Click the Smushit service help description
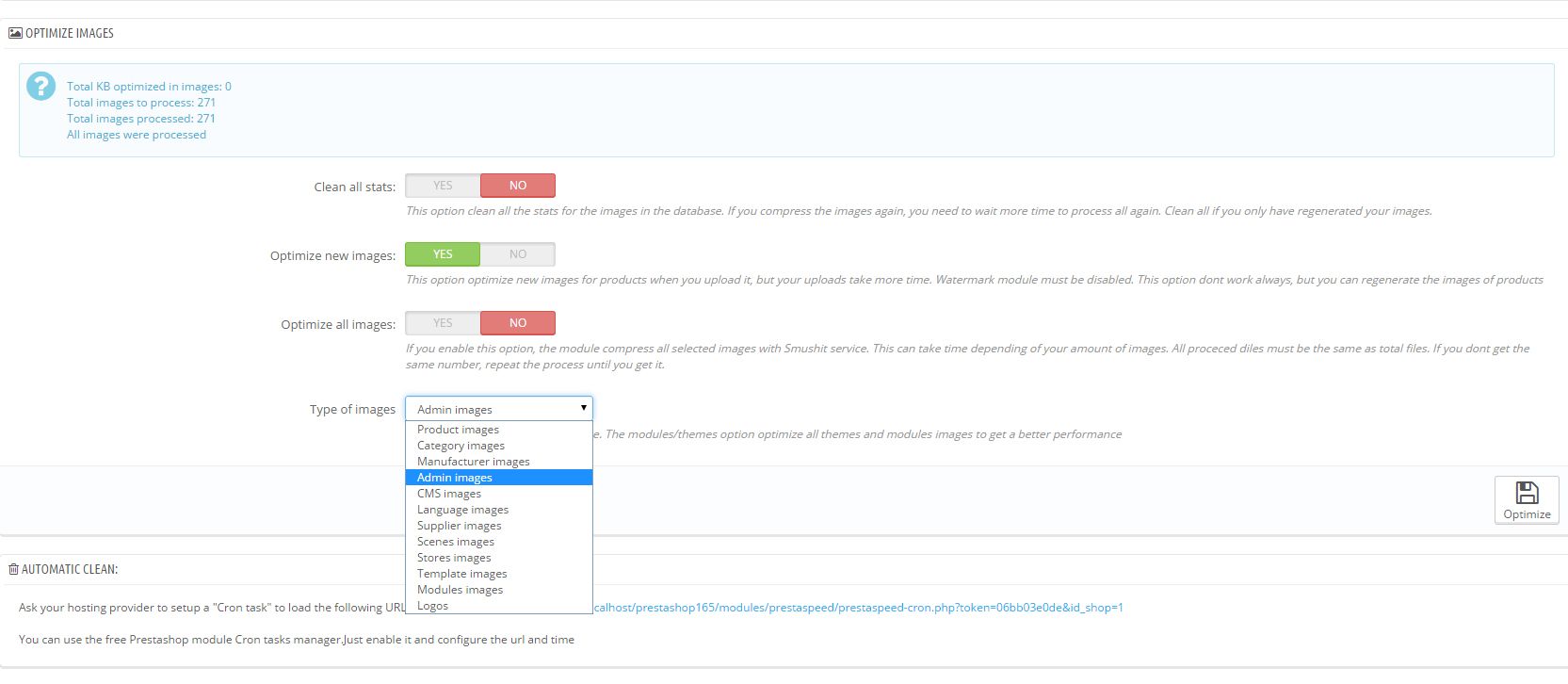Image resolution: width=1568 pixels, height=684 pixels. pyautogui.click(x=968, y=356)
